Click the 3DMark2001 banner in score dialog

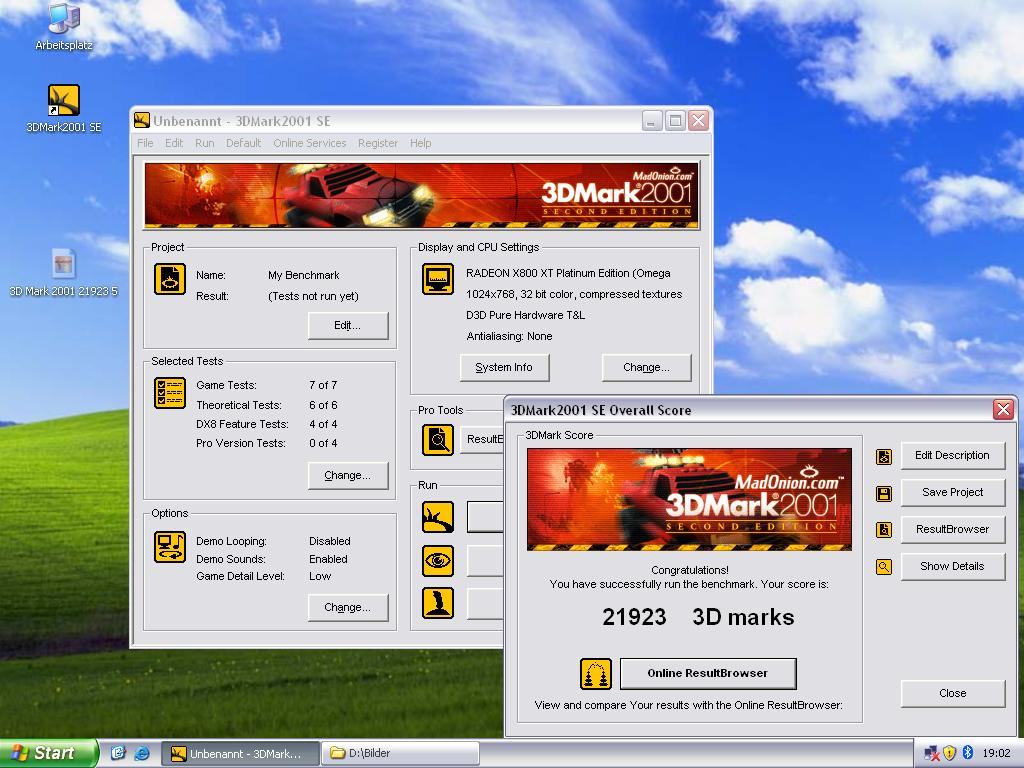click(x=689, y=500)
